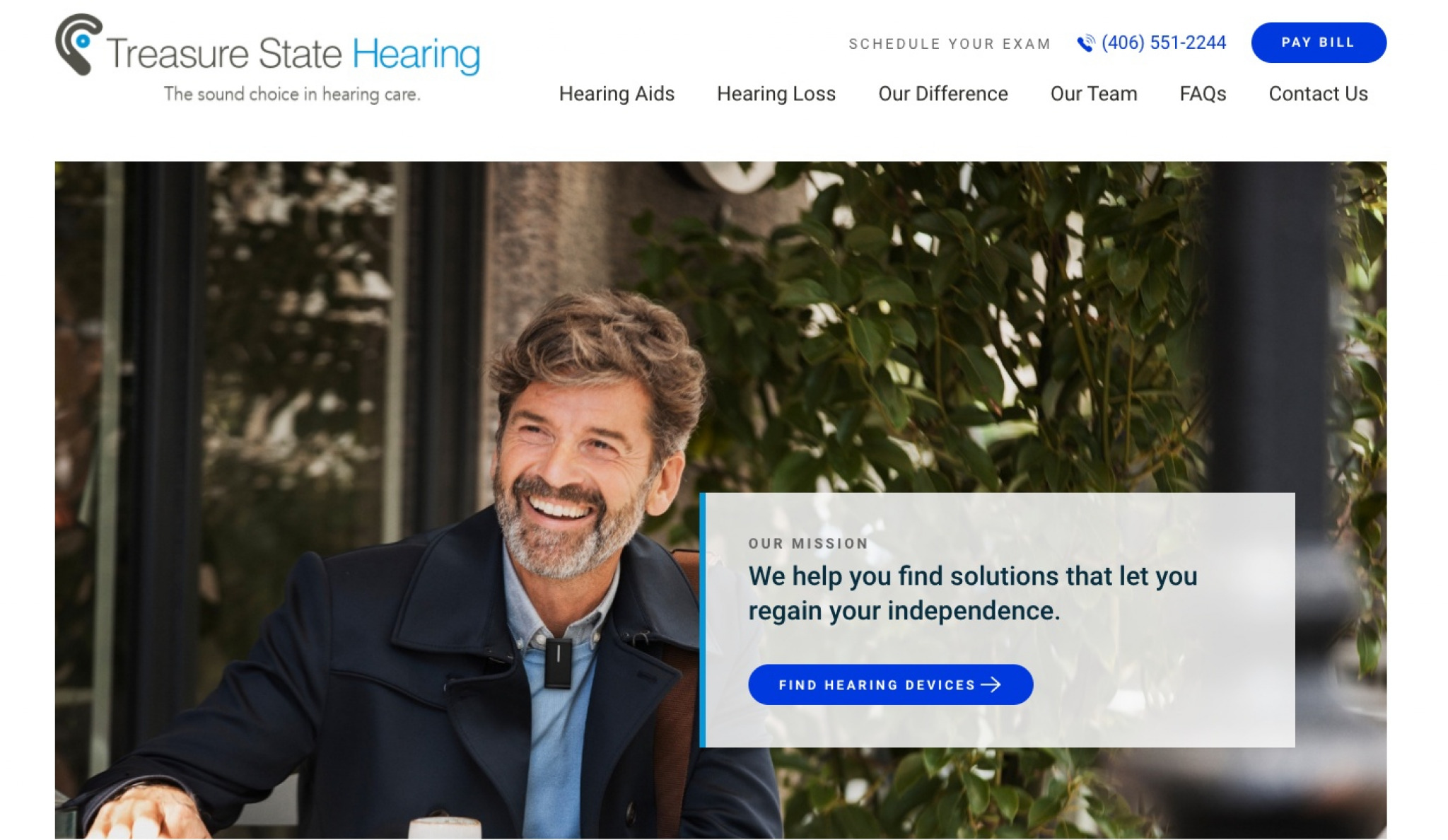Click the Schedule Your Exam text
The height and width of the screenshot is (840, 1448).
(x=950, y=44)
